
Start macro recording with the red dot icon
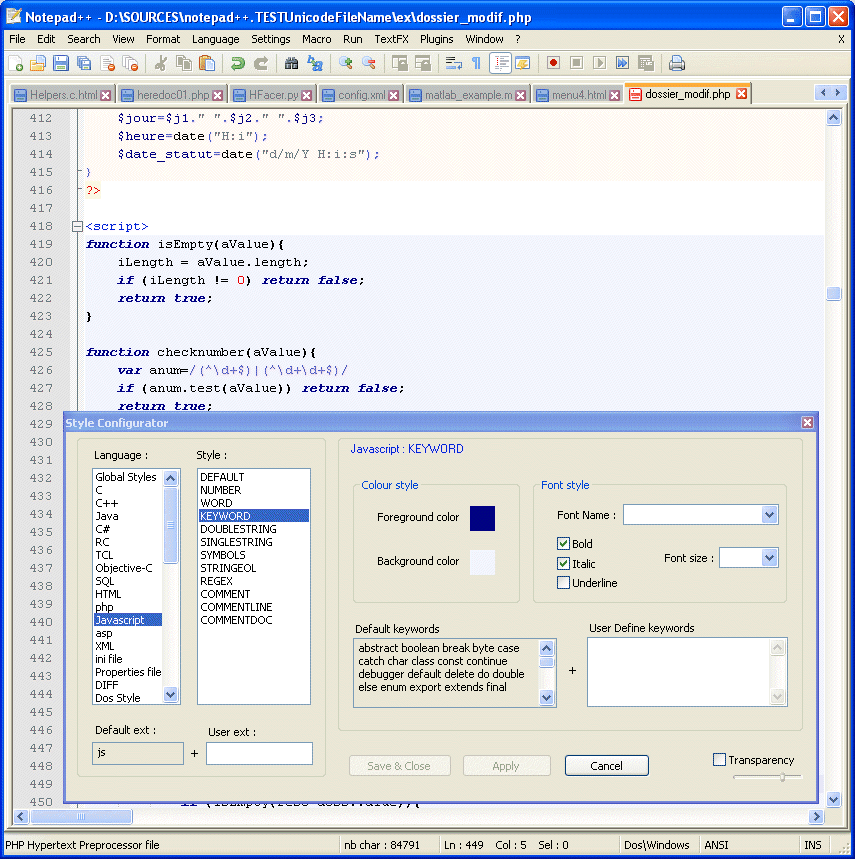point(553,63)
